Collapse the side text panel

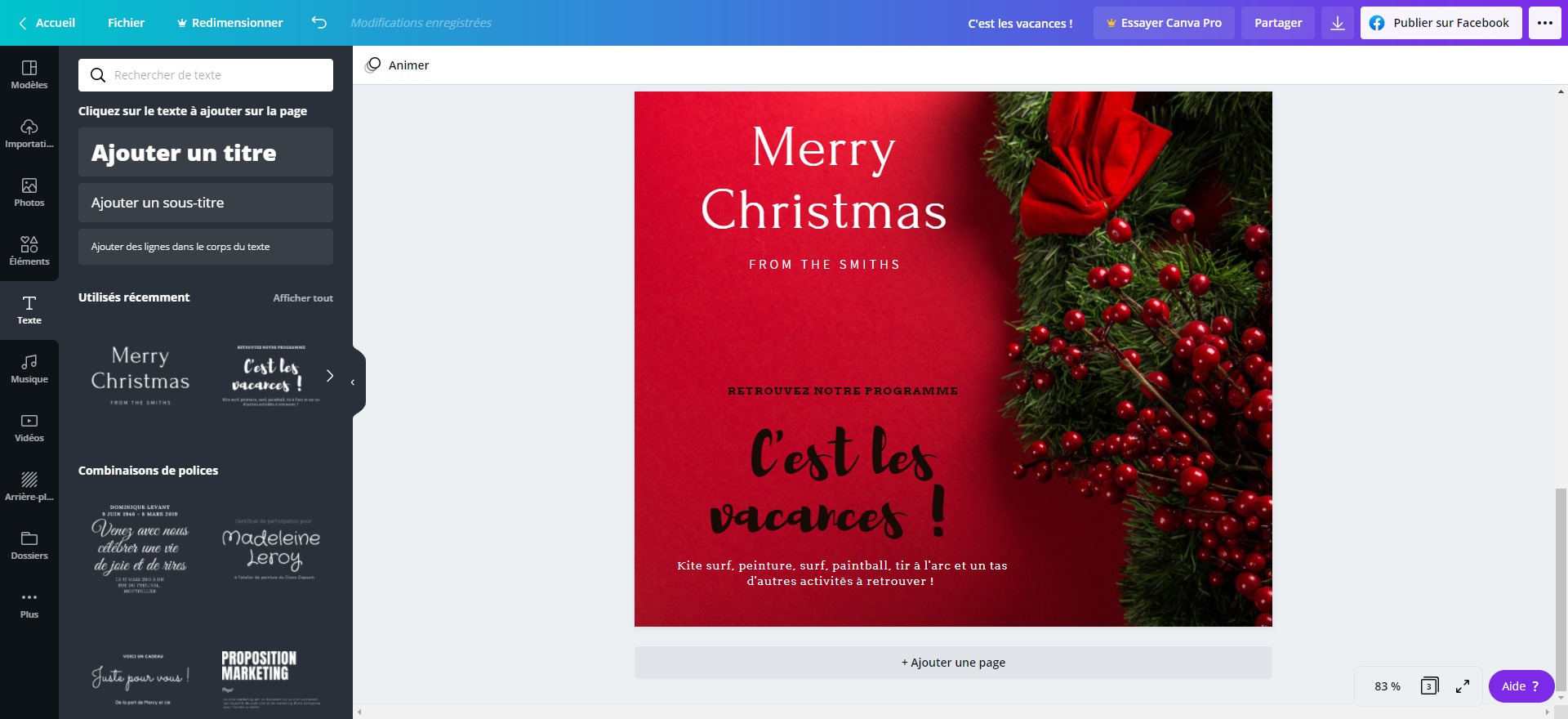coord(354,382)
